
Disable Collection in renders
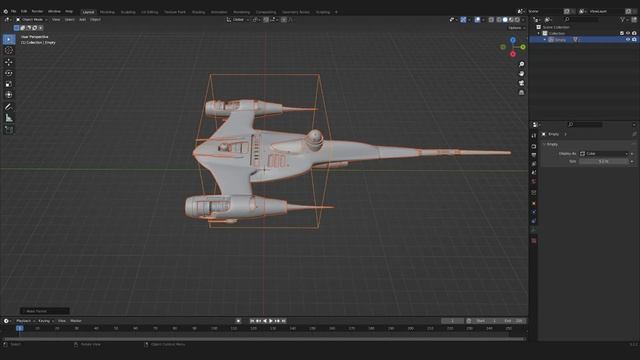tap(634, 33)
